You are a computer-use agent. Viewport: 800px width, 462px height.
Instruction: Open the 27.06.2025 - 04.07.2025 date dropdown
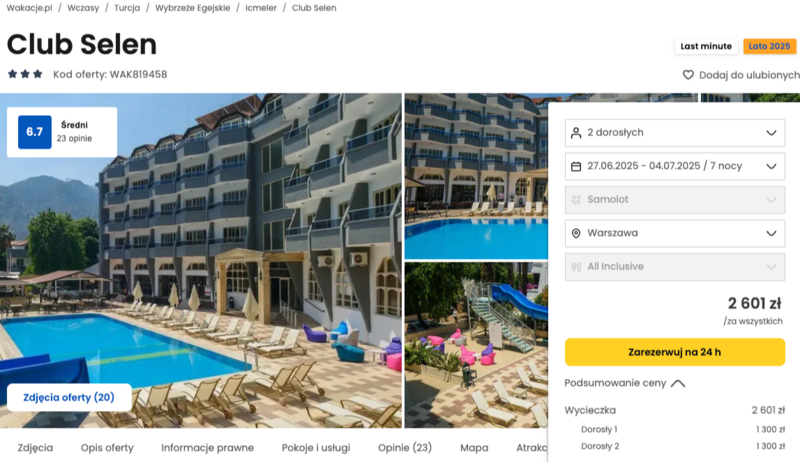click(x=674, y=166)
